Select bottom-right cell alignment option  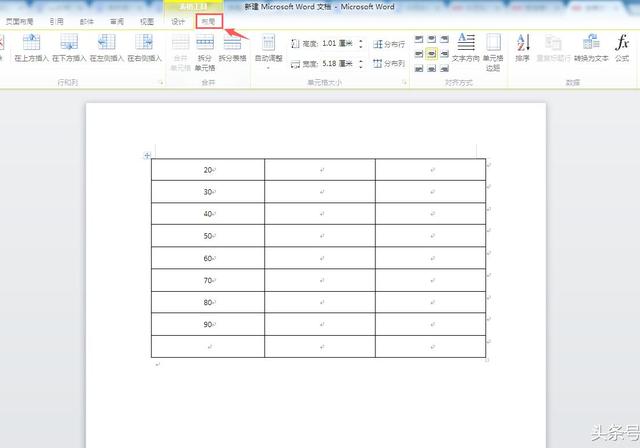click(444, 67)
